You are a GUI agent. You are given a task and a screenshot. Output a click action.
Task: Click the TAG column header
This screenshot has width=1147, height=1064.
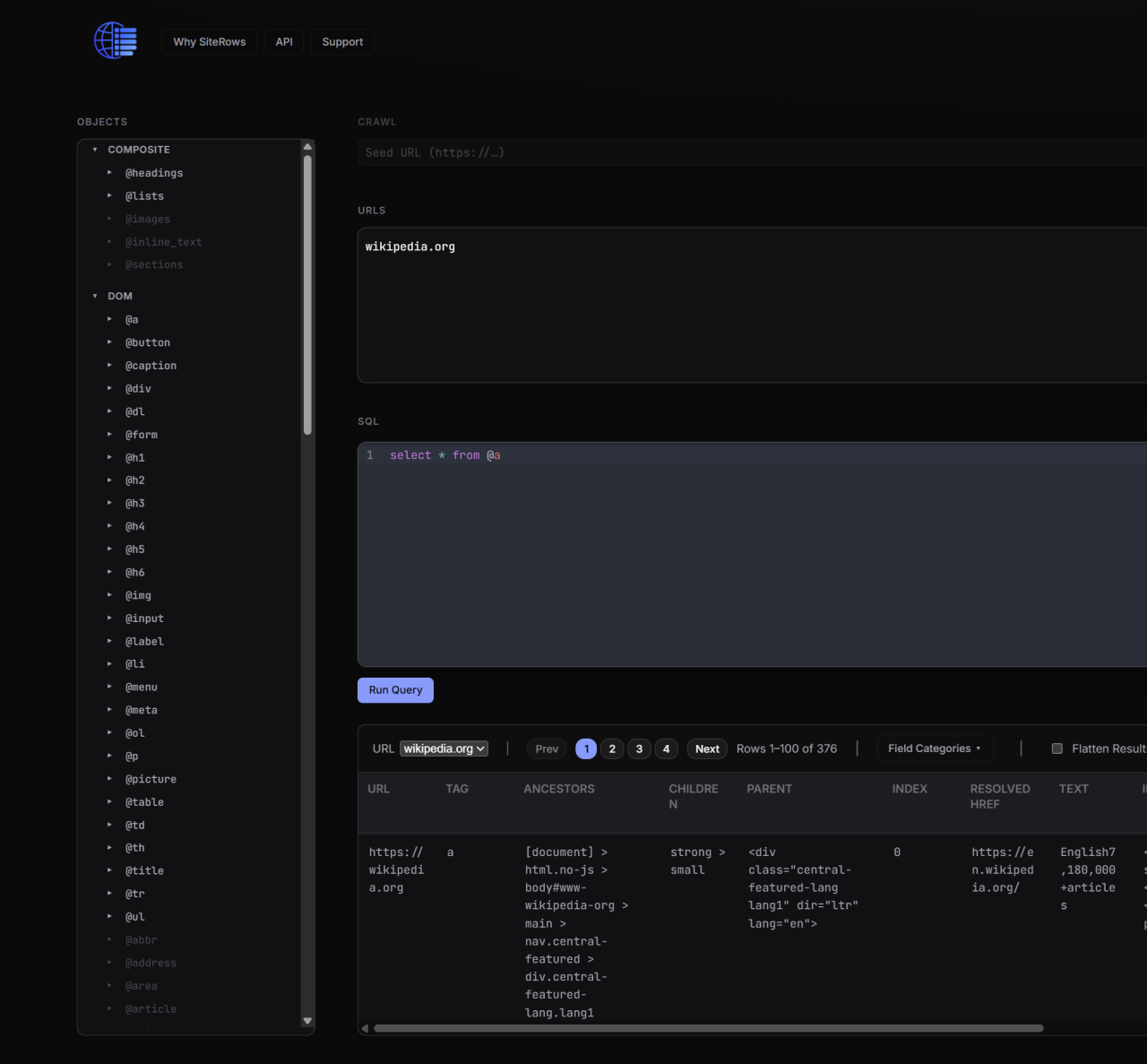click(457, 789)
